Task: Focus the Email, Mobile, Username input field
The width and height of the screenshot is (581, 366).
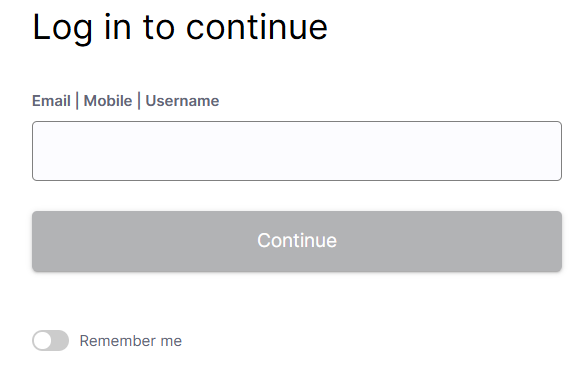Action: point(297,151)
